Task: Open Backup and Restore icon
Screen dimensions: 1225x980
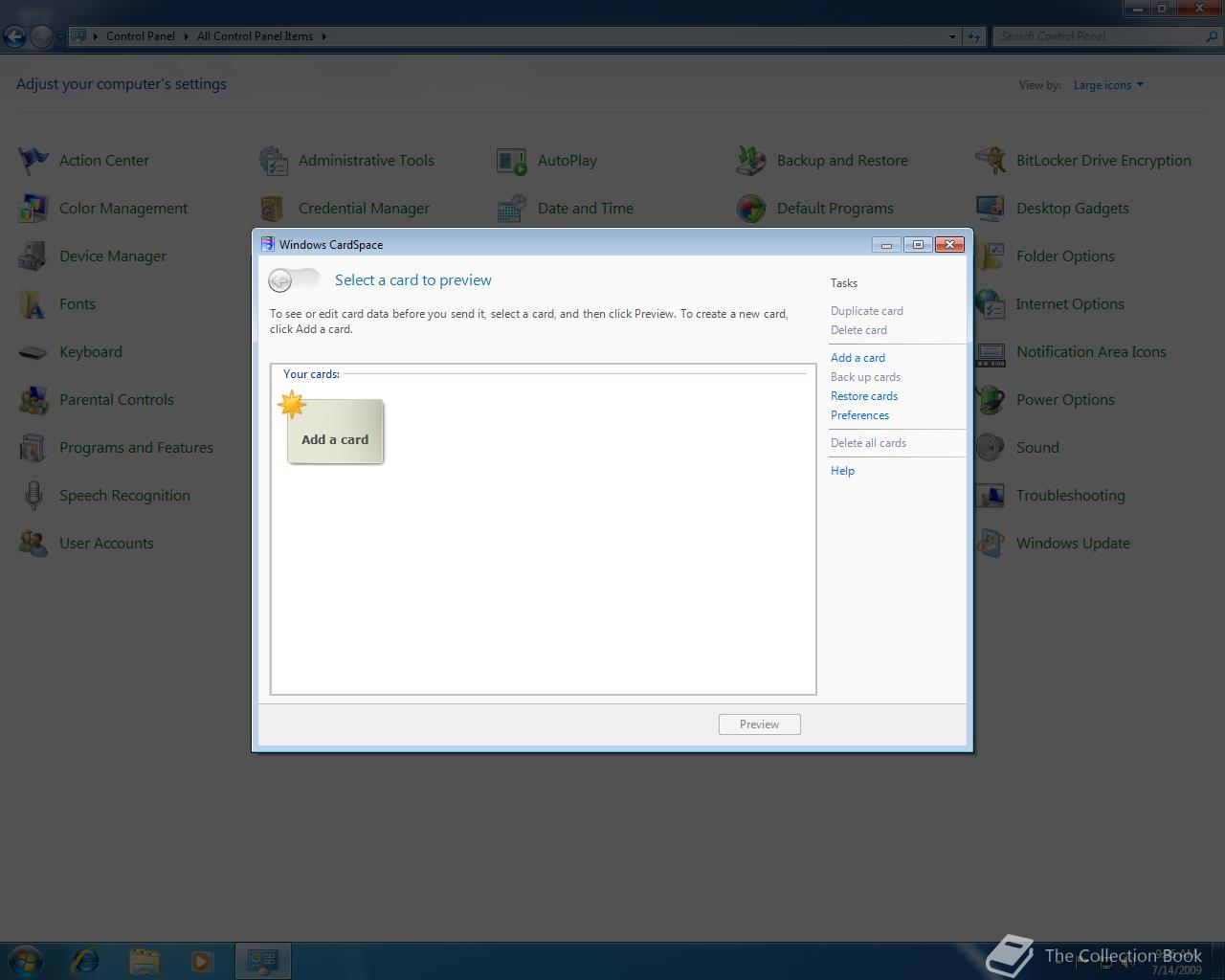Action: click(x=751, y=161)
